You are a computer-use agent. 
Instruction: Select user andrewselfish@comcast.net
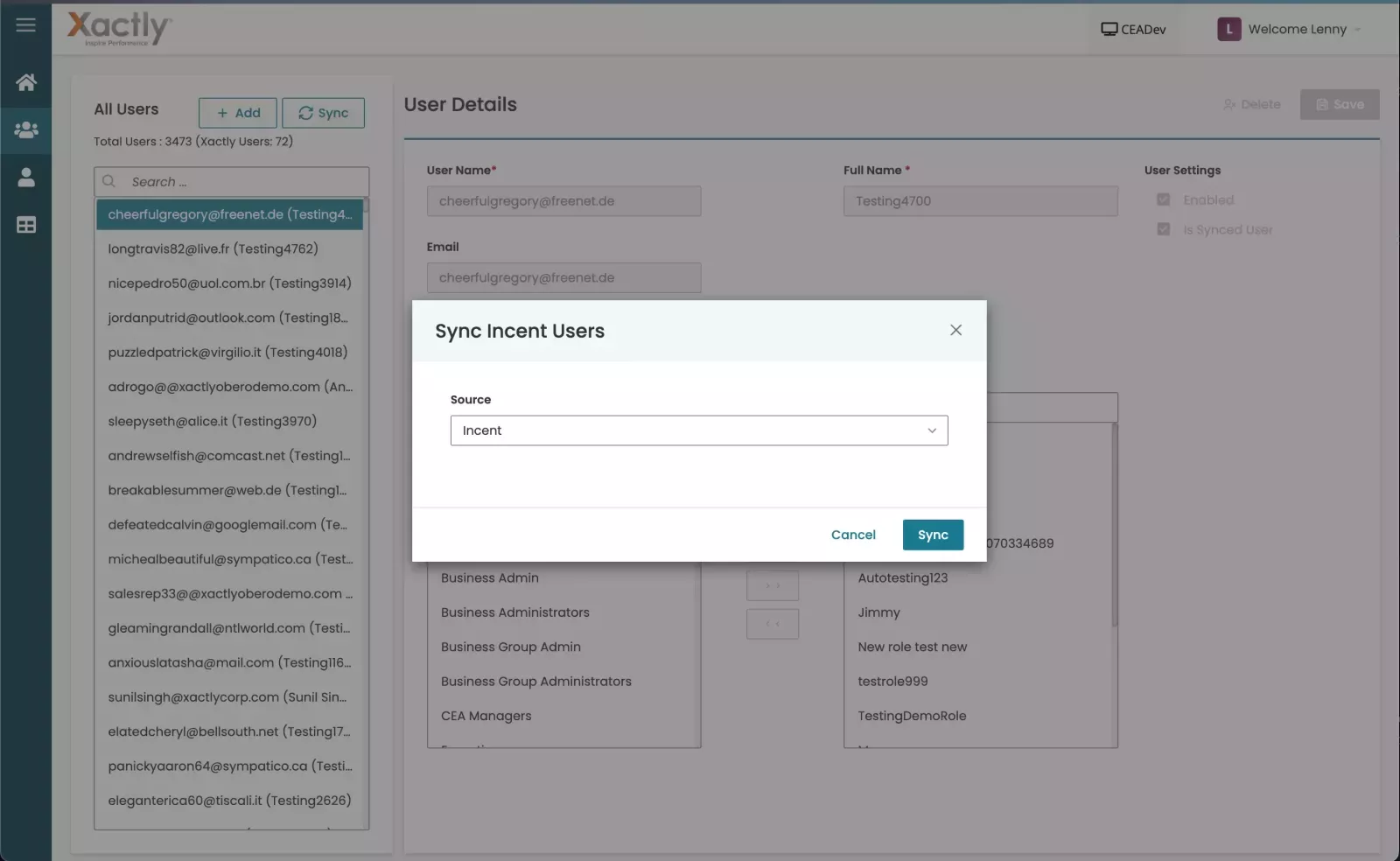[x=229, y=456]
